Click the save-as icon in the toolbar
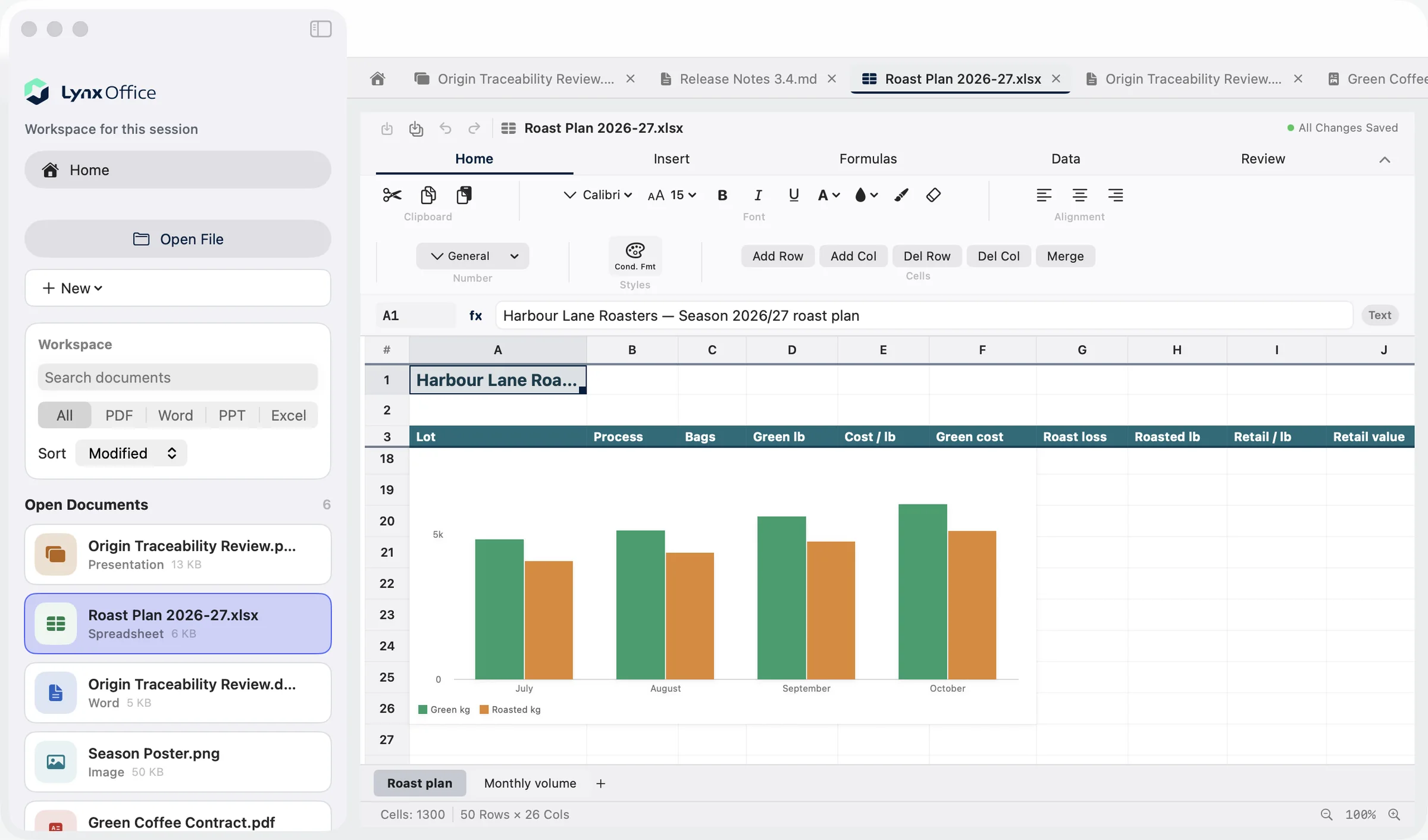 [x=416, y=128]
